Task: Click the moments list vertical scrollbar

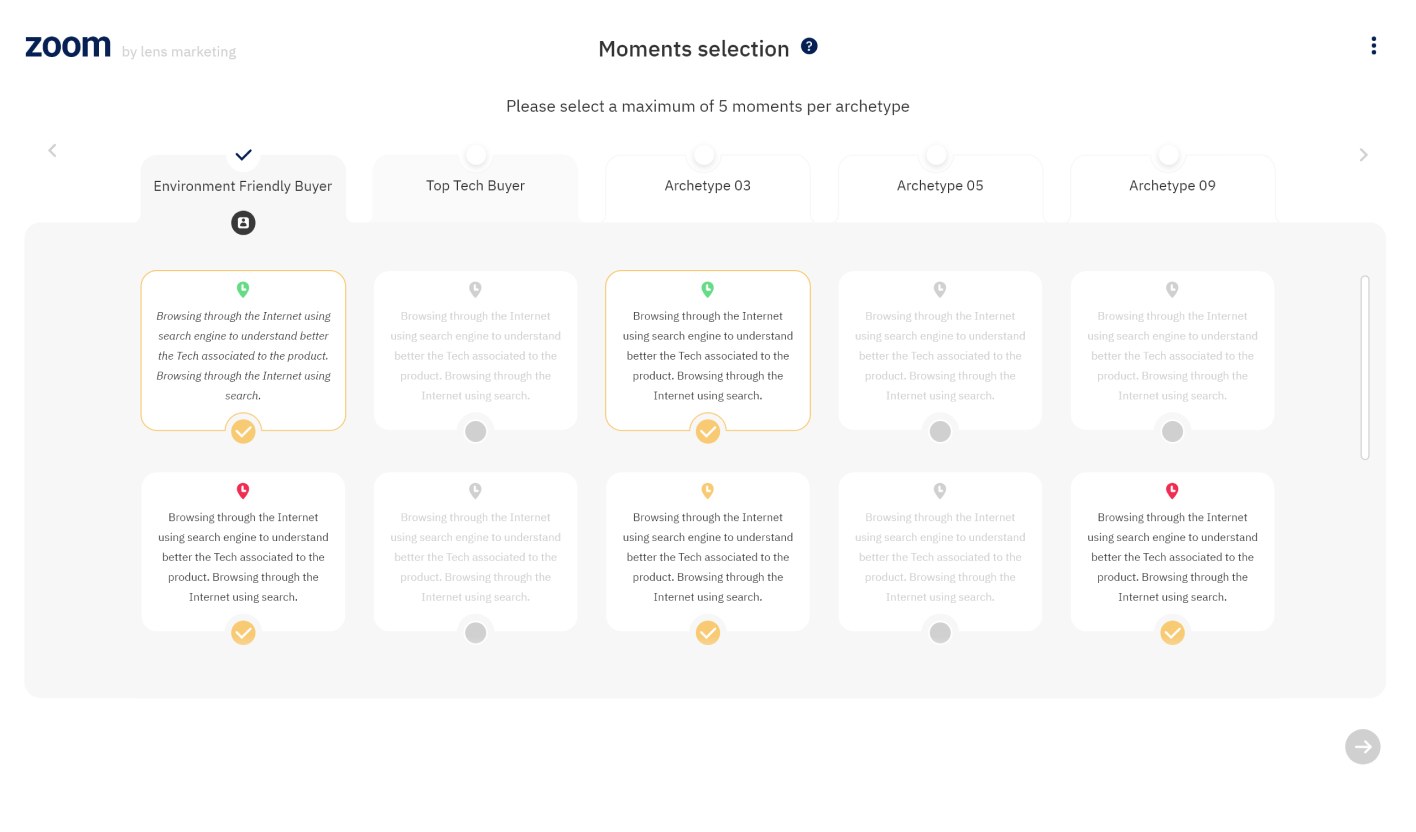Action: pos(1365,367)
